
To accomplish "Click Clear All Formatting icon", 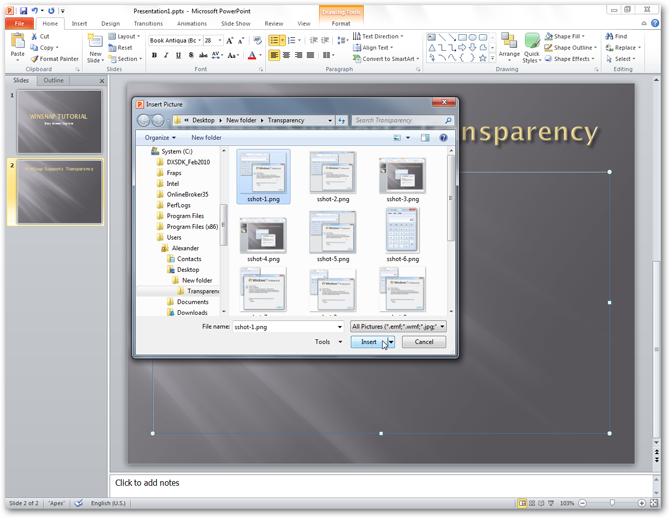I will point(257,40).
